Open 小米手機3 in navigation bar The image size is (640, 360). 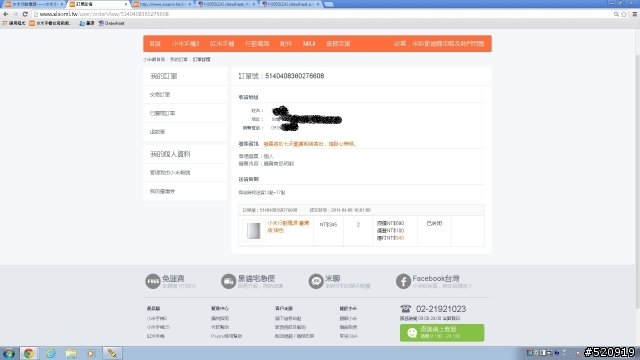click(x=185, y=44)
